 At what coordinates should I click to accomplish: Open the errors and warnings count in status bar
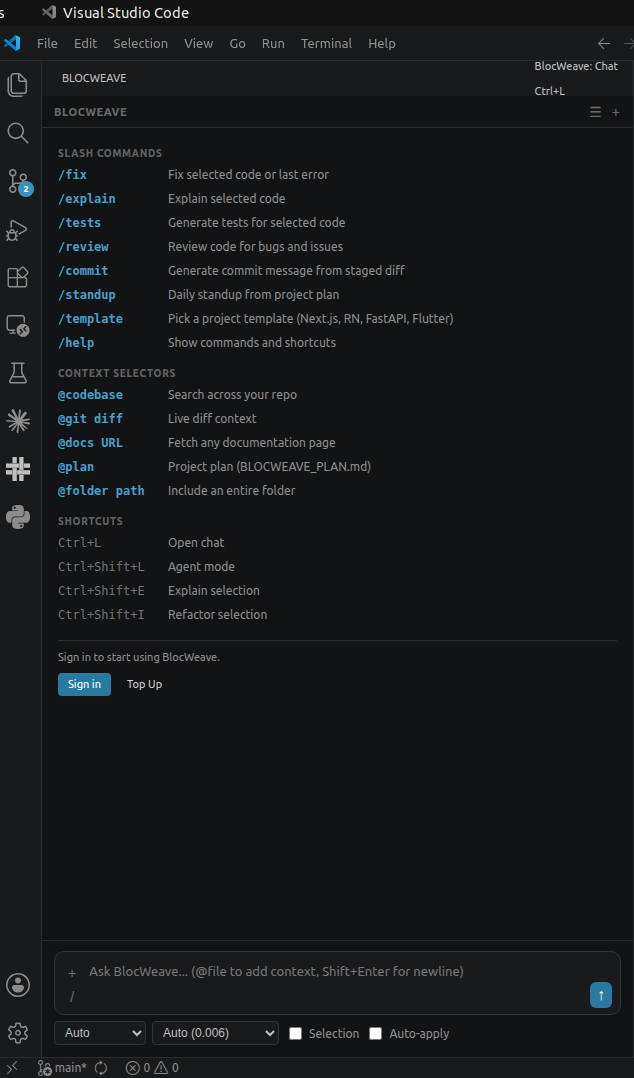tap(152, 1068)
